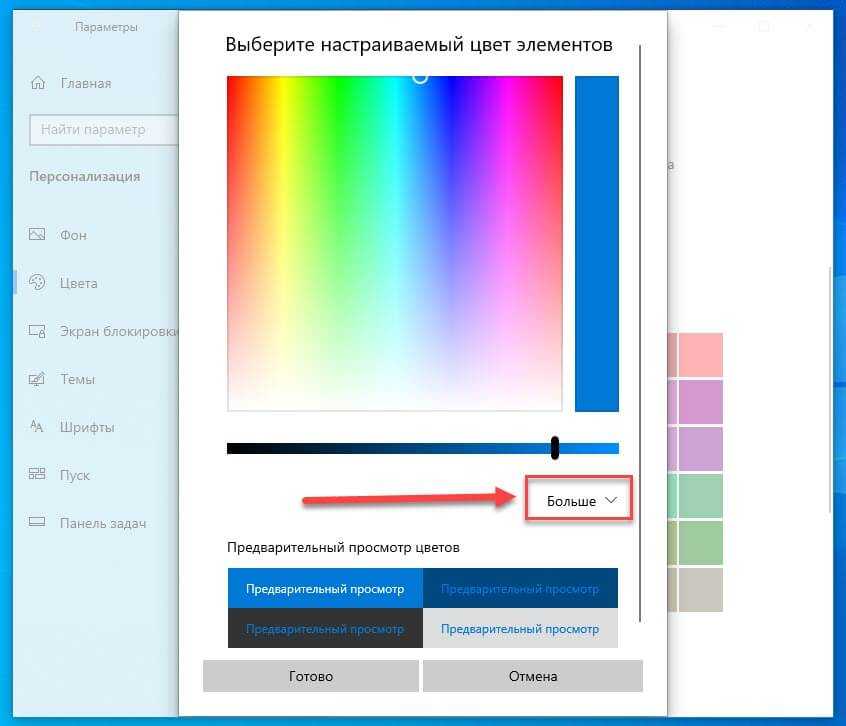This screenshot has height=726, width=846.
Task: Select the pink swatch in the background grid
Action: [701, 355]
